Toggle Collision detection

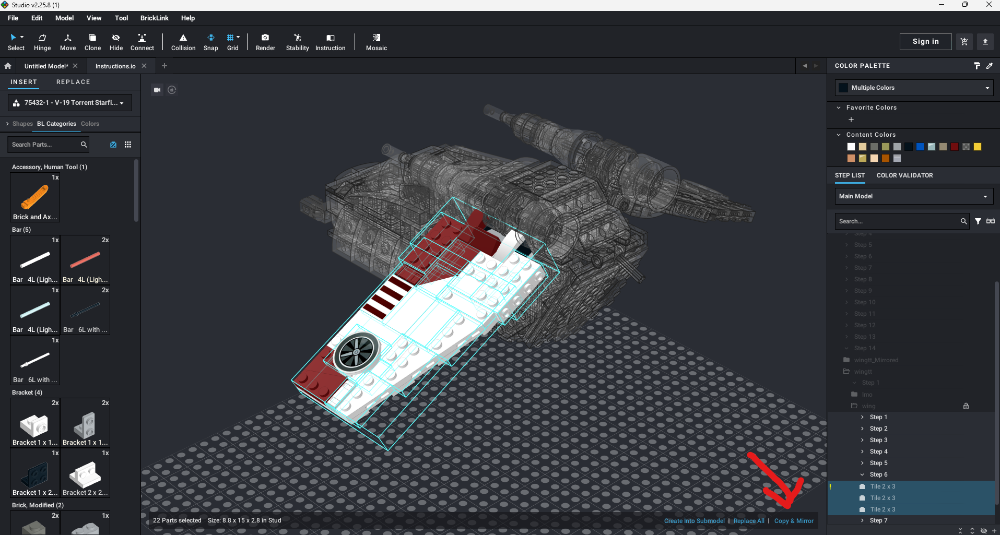point(183,41)
